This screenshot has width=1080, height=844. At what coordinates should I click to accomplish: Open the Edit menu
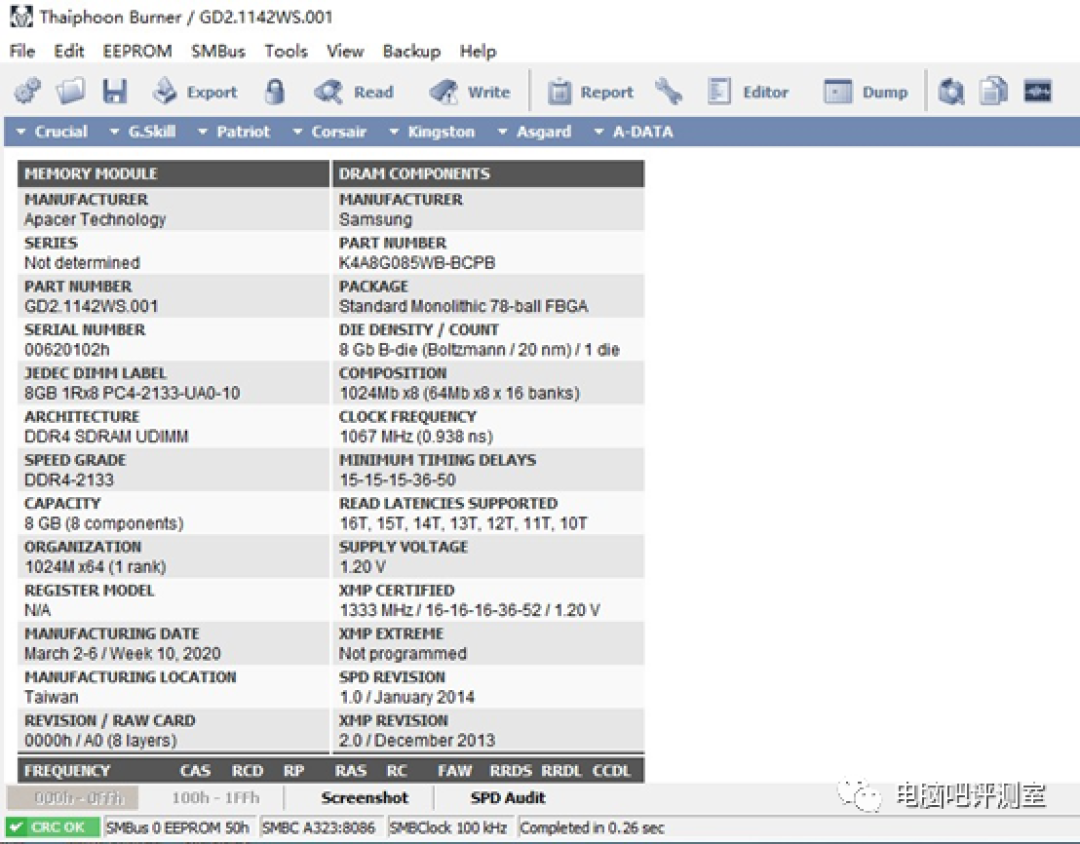point(69,51)
